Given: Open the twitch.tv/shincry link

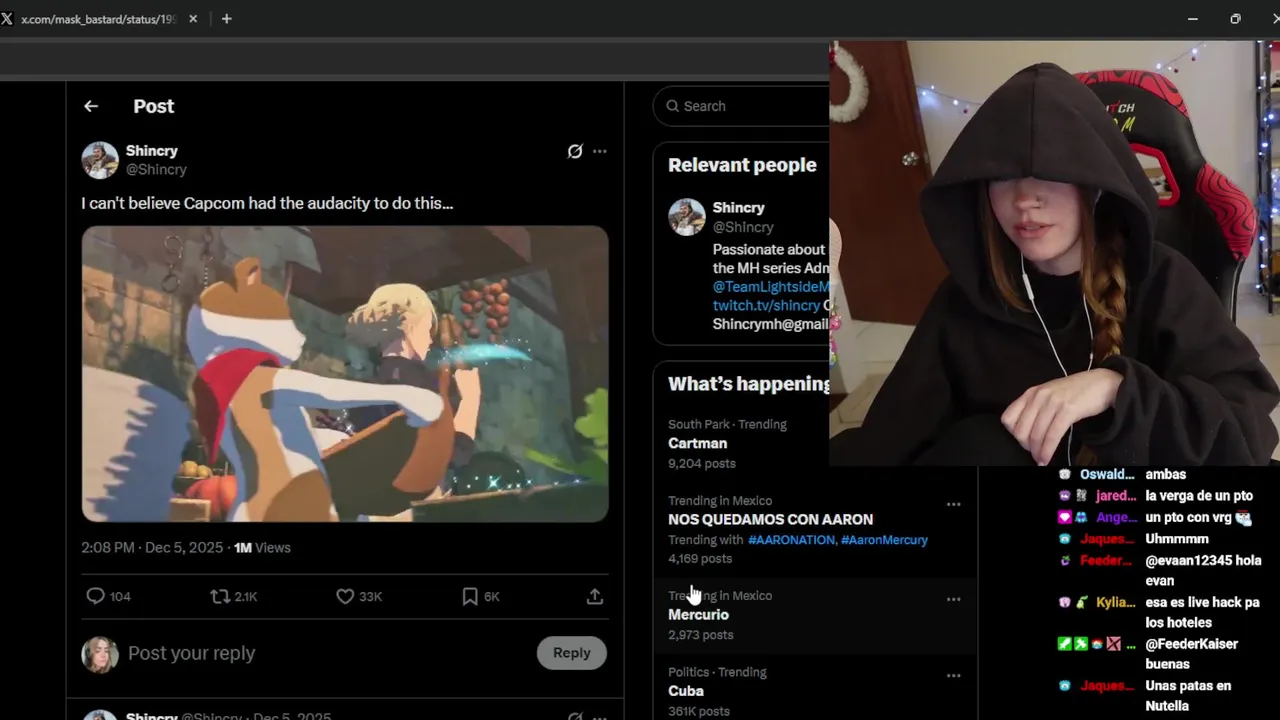Looking at the screenshot, I should click(766, 306).
